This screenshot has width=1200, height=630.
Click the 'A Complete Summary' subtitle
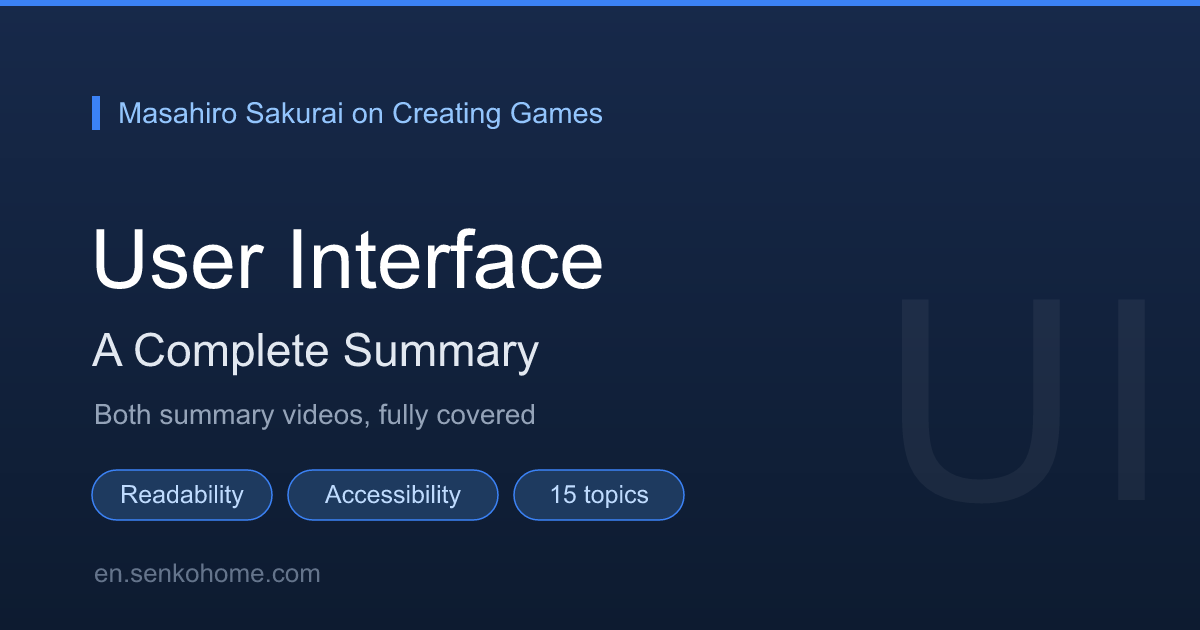coord(316,351)
